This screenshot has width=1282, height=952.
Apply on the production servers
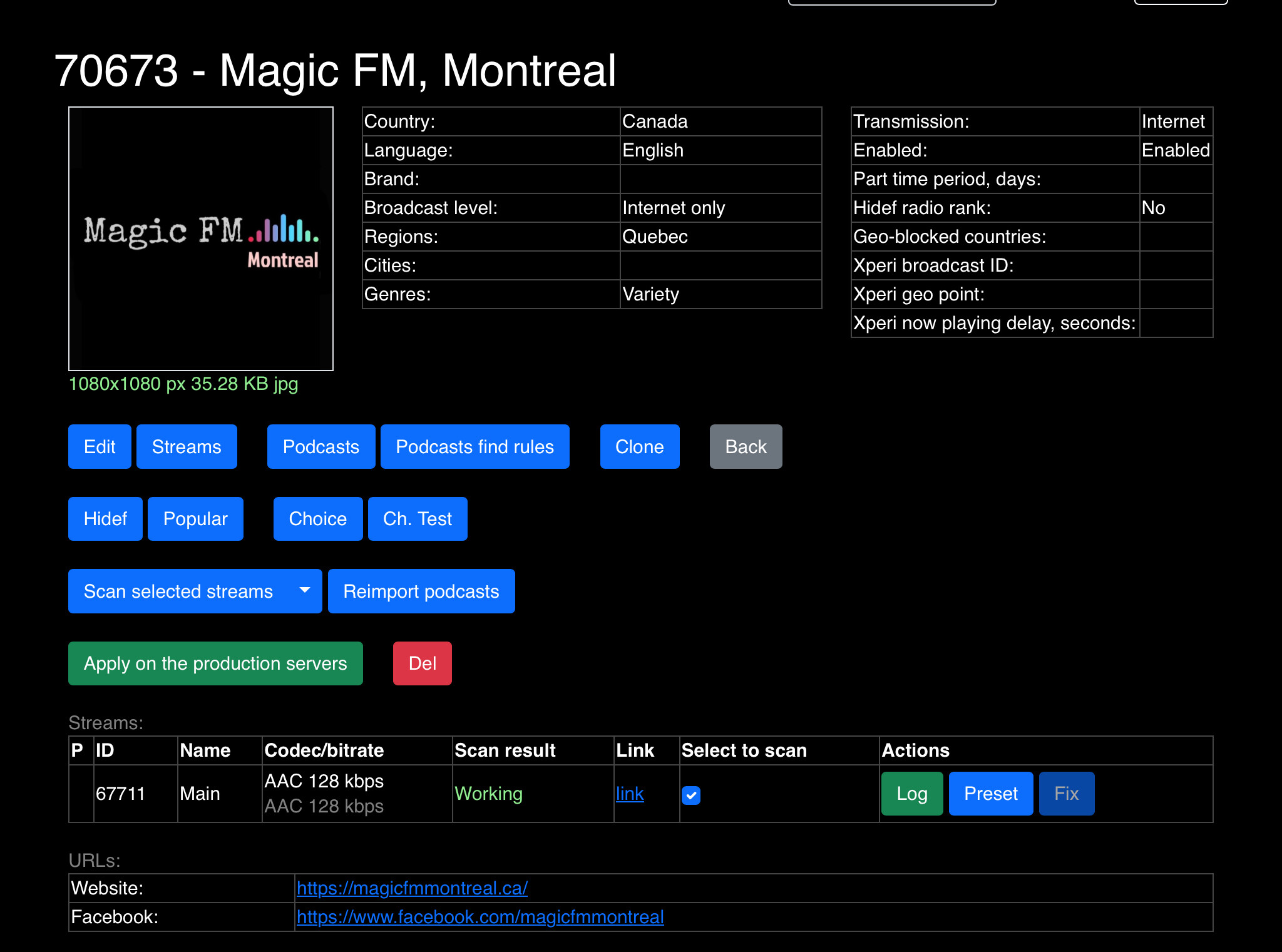tap(215, 663)
